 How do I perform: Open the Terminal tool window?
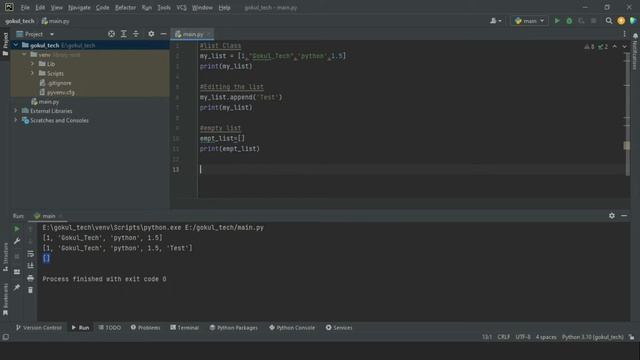[184, 327]
